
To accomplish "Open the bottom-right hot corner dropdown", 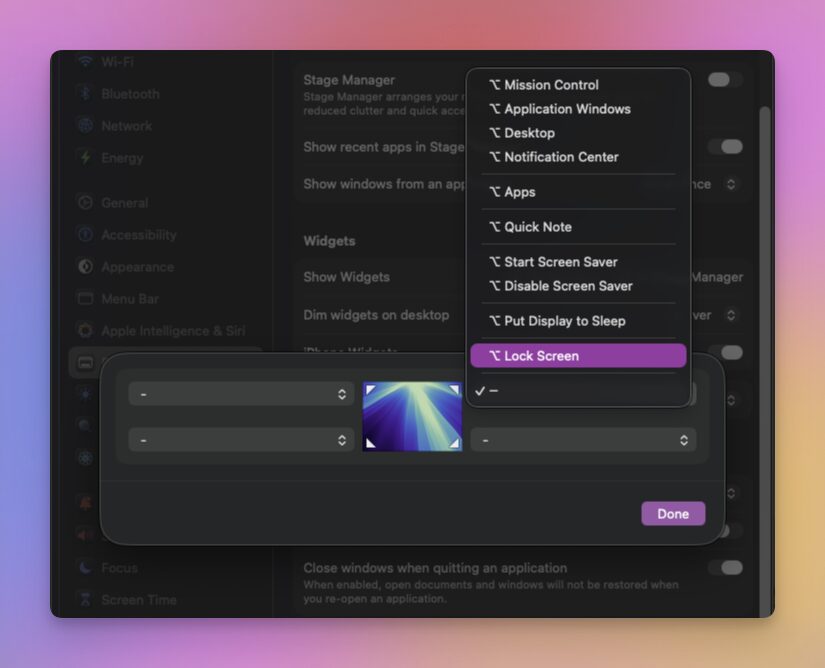I will coord(583,440).
